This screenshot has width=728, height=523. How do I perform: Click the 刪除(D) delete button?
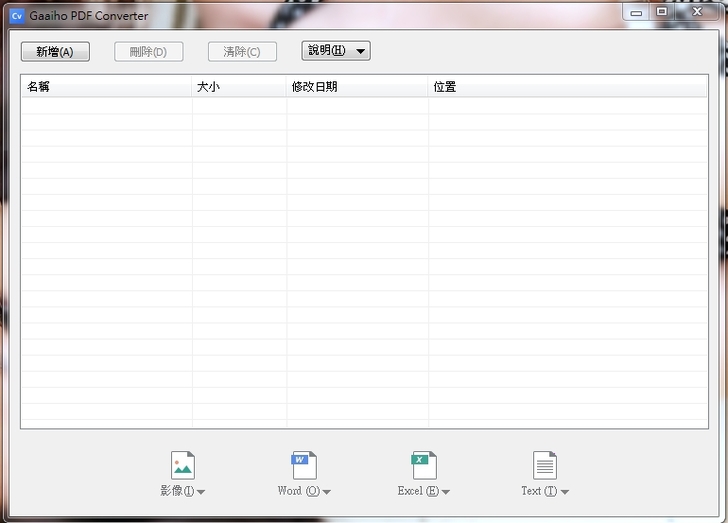(x=148, y=52)
